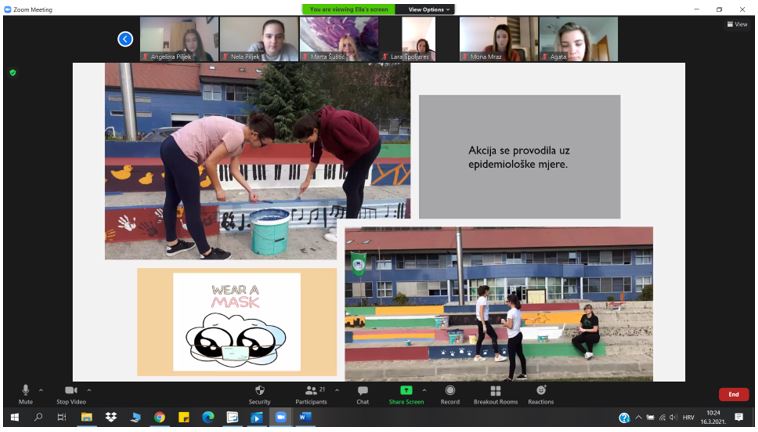The height and width of the screenshot is (432, 758).
Task: Switch layout using the View button
Action: click(x=737, y=24)
